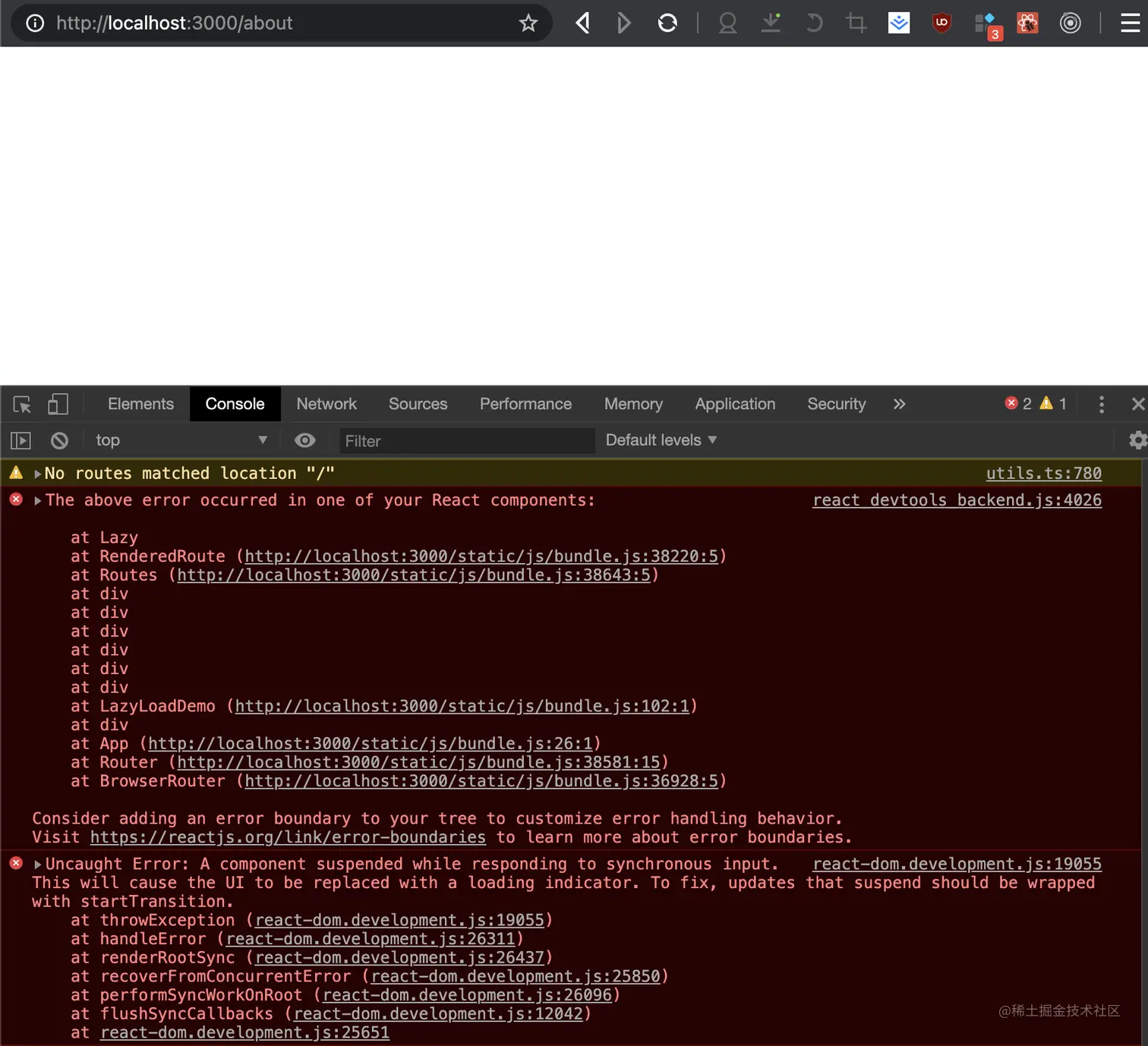Open react_devtools_backend.js:4026 source link
The height and width of the screenshot is (1046, 1148).
click(957, 500)
